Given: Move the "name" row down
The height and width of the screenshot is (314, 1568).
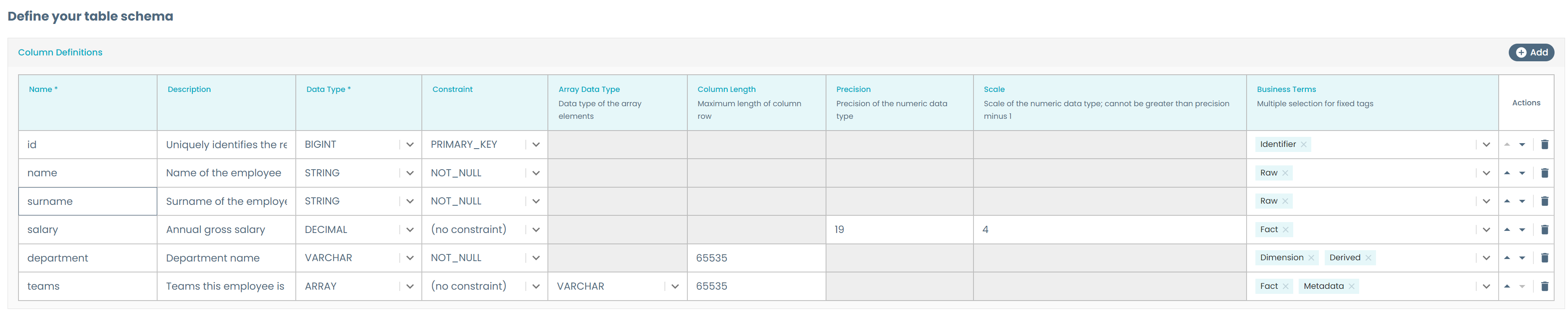Looking at the screenshot, I should [x=1522, y=173].
